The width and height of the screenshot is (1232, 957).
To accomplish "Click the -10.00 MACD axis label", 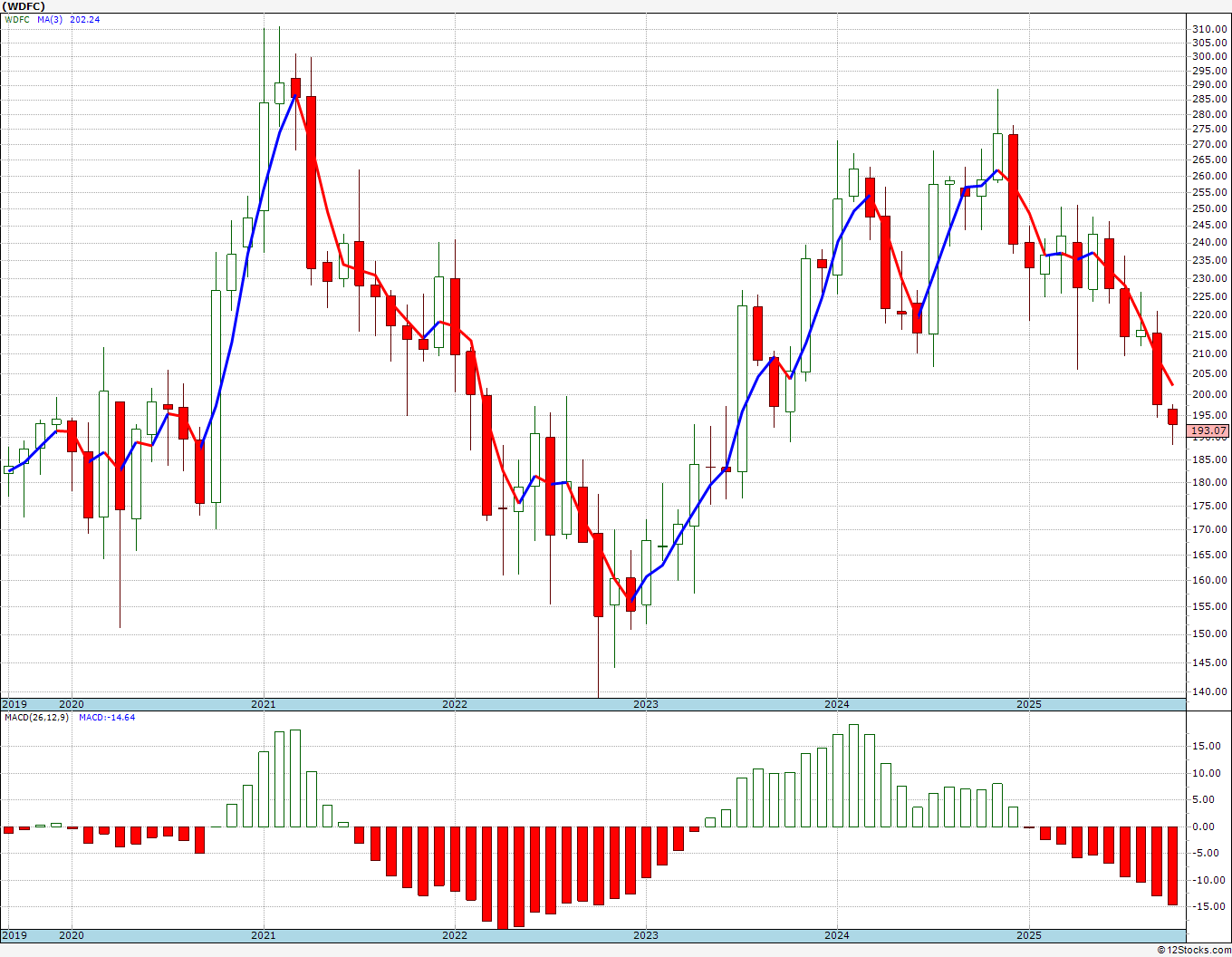I will click(1211, 880).
